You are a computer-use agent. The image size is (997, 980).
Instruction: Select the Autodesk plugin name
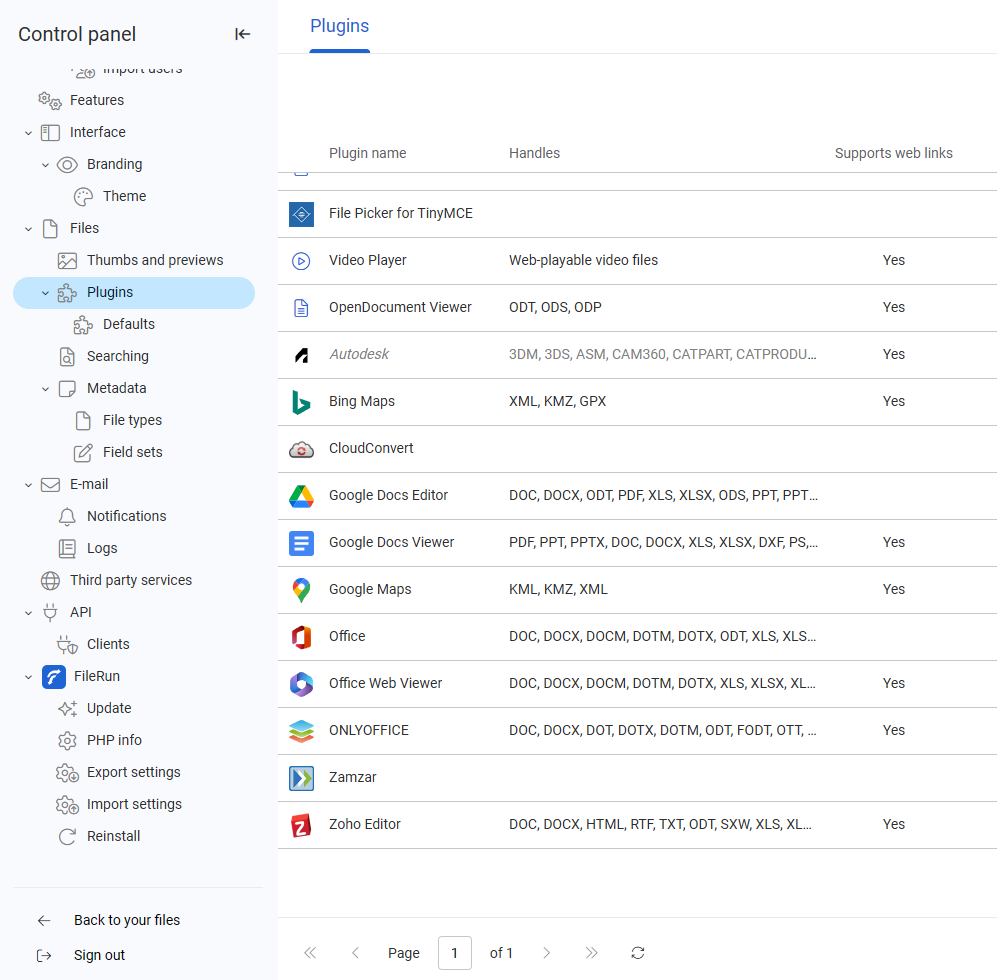(359, 355)
